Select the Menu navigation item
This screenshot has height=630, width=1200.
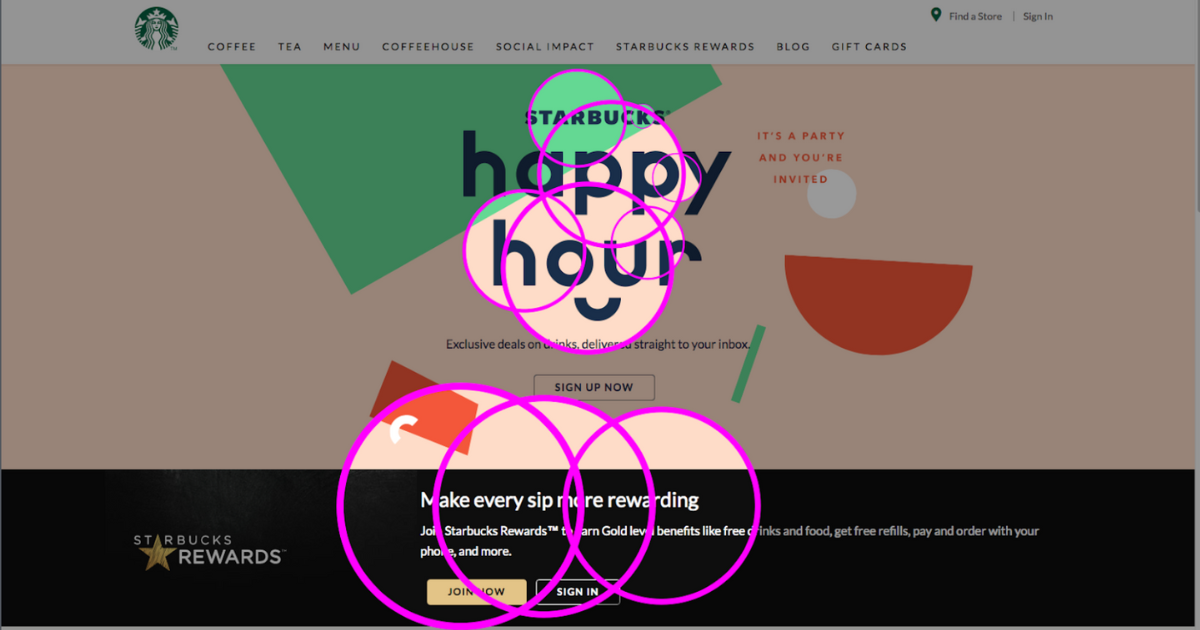(x=342, y=47)
